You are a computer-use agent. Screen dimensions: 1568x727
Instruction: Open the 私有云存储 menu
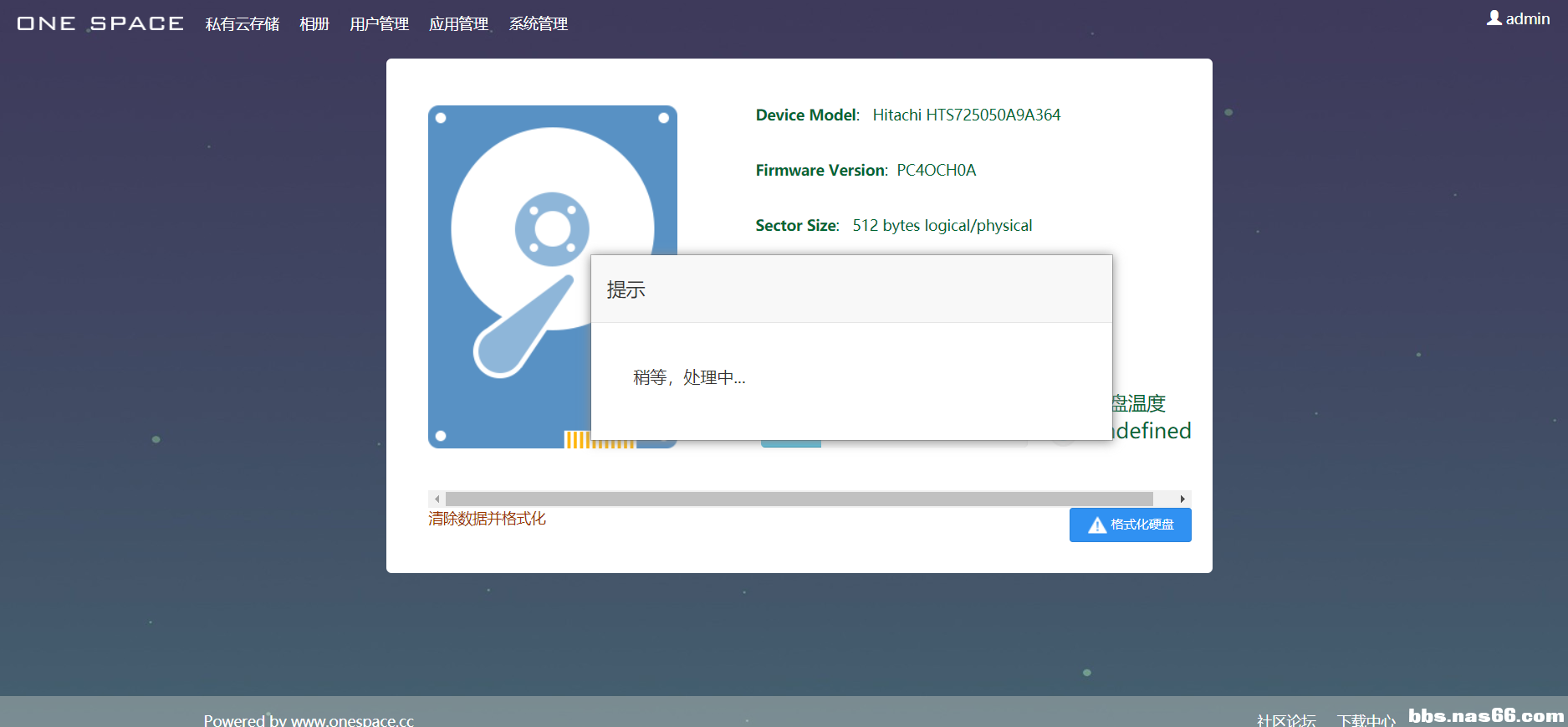coord(243,24)
